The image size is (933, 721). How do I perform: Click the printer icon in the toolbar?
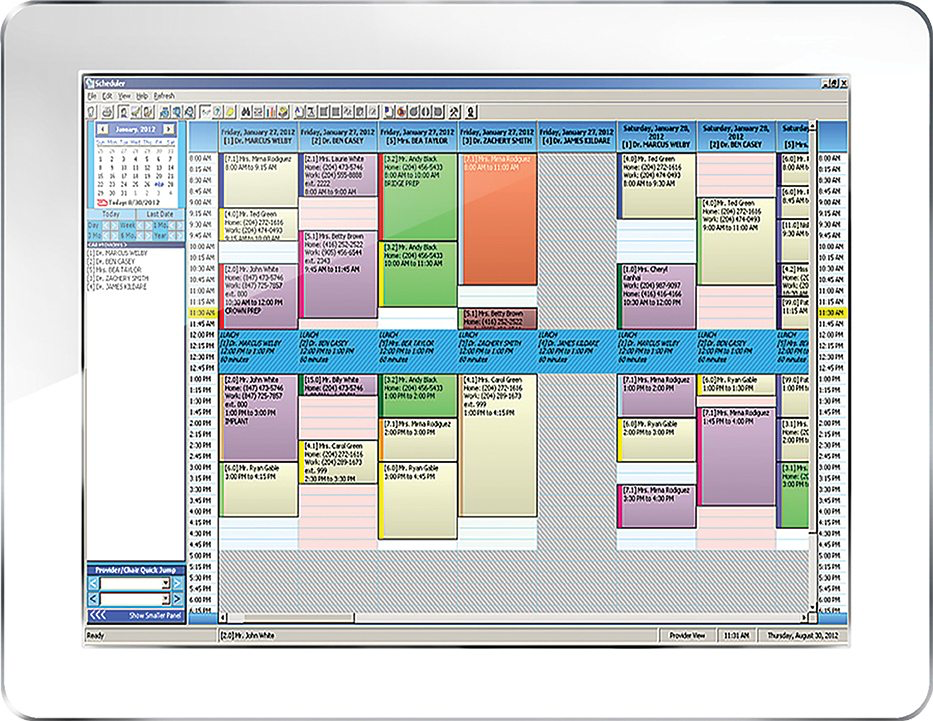108,111
